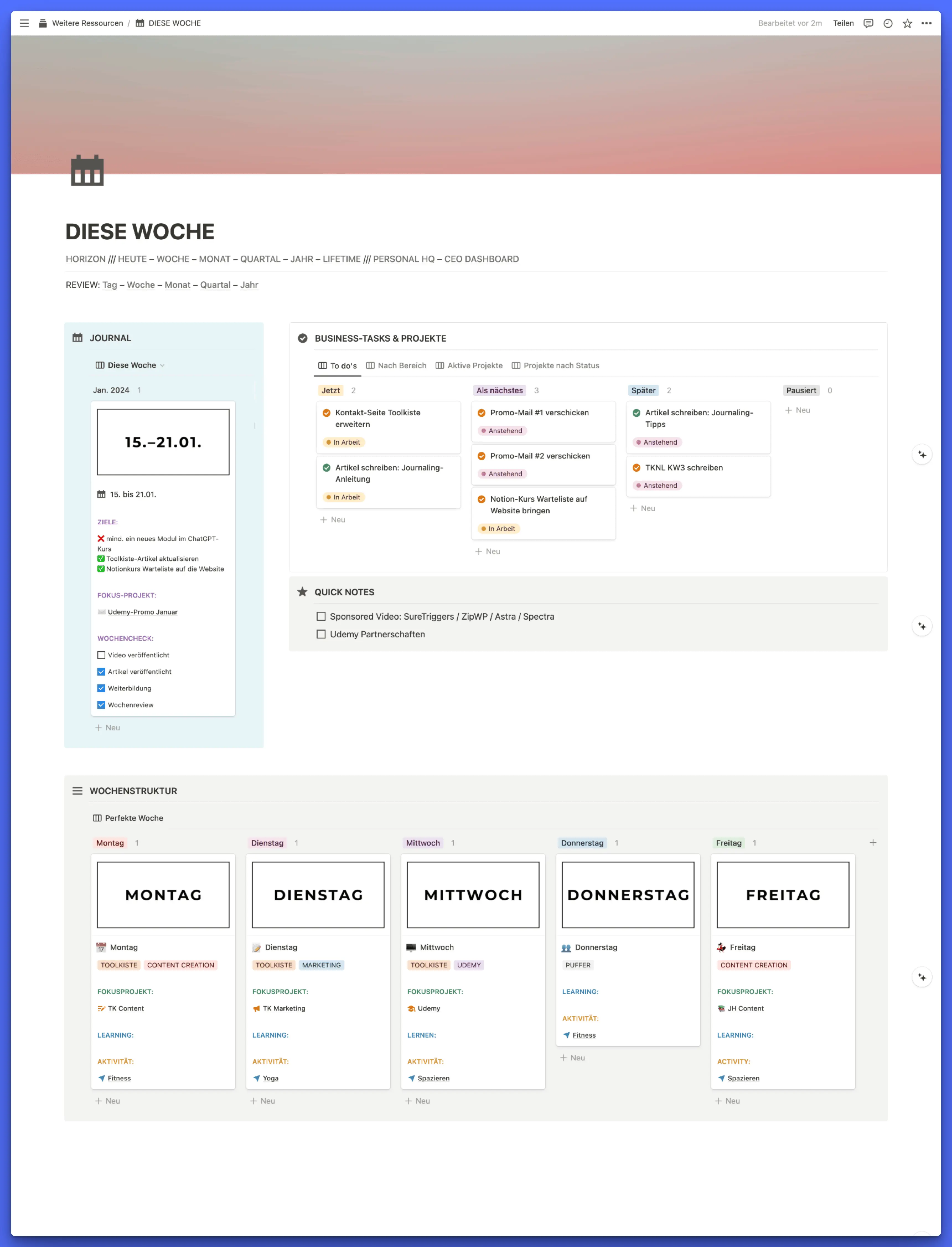Add new column in Wochenstruktur board

[873, 843]
